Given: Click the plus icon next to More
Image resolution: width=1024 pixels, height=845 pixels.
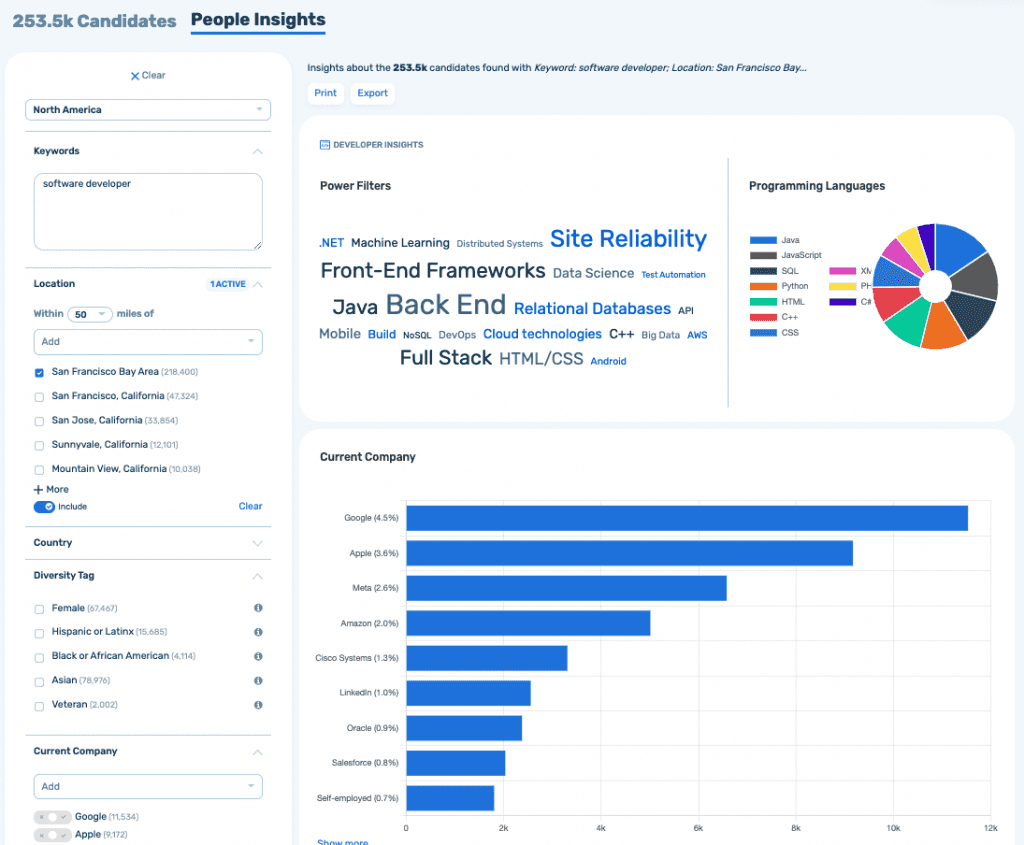Looking at the screenshot, I should click(38, 490).
